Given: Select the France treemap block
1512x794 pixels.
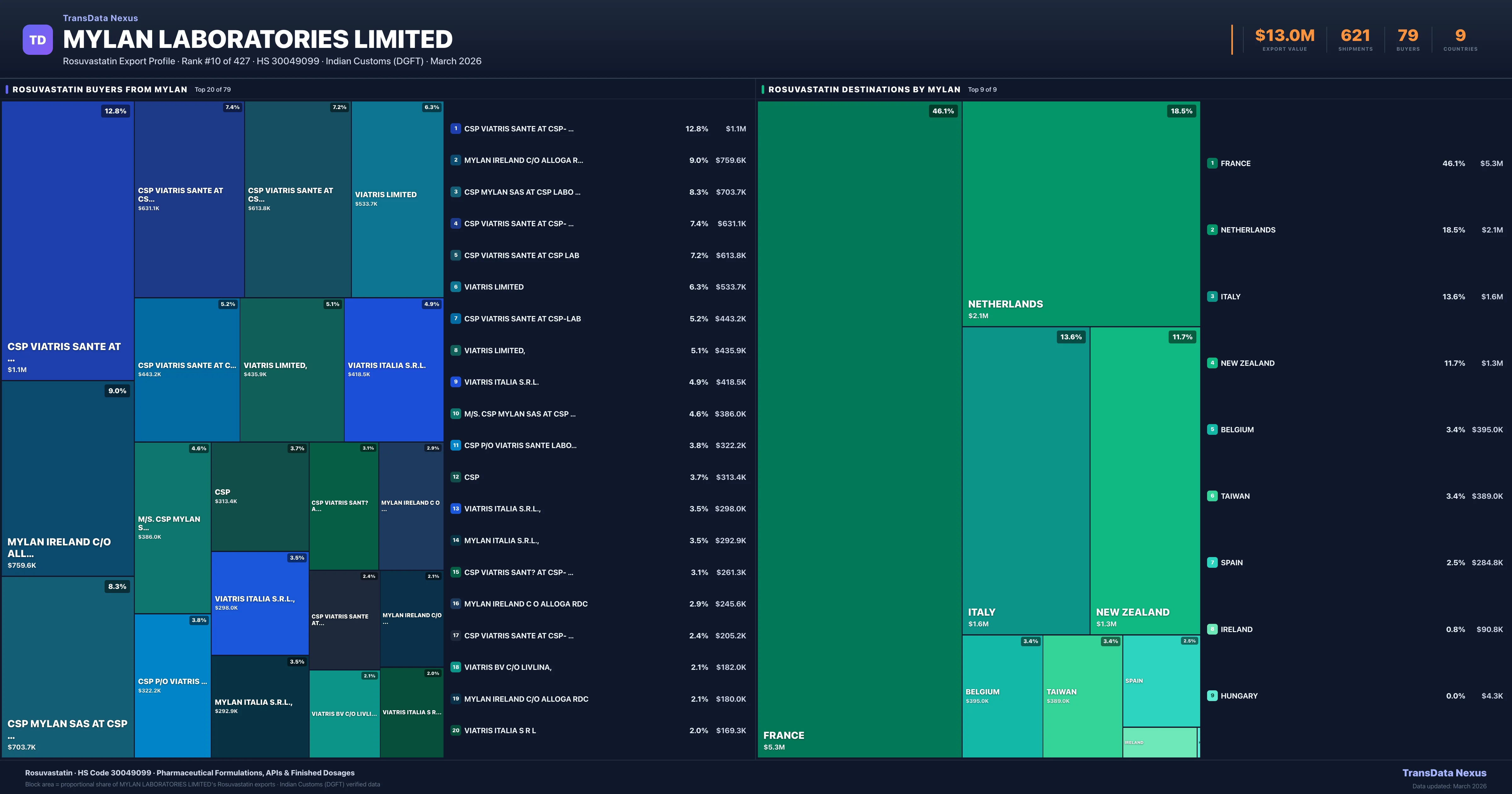Looking at the screenshot, I should (859, 429).
